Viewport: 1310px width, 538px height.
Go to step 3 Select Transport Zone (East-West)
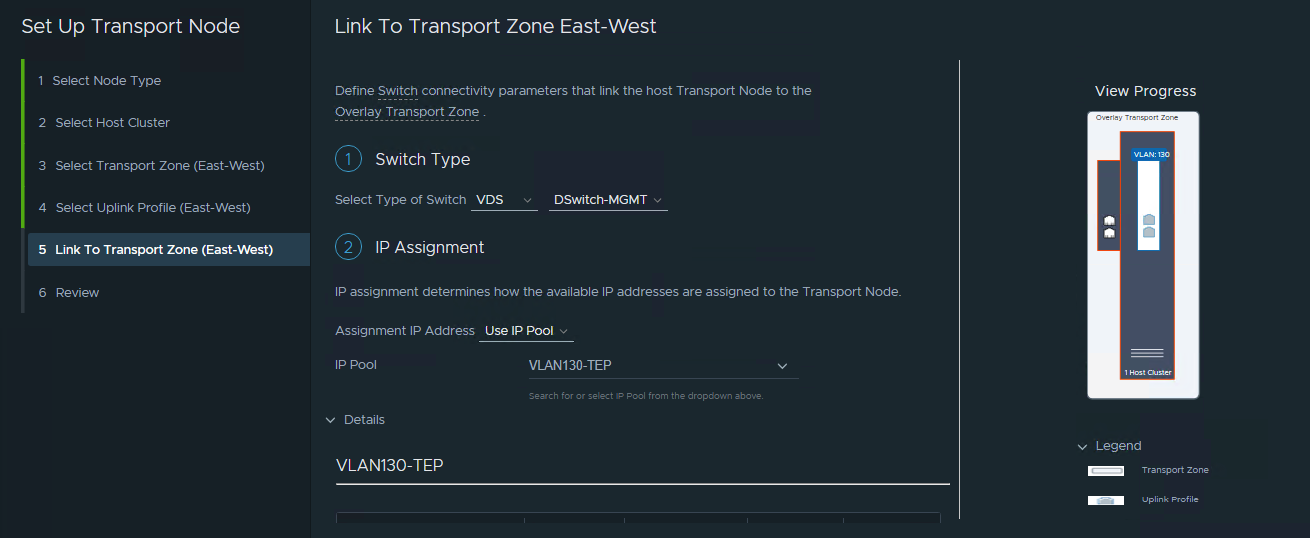click(159, 165)
